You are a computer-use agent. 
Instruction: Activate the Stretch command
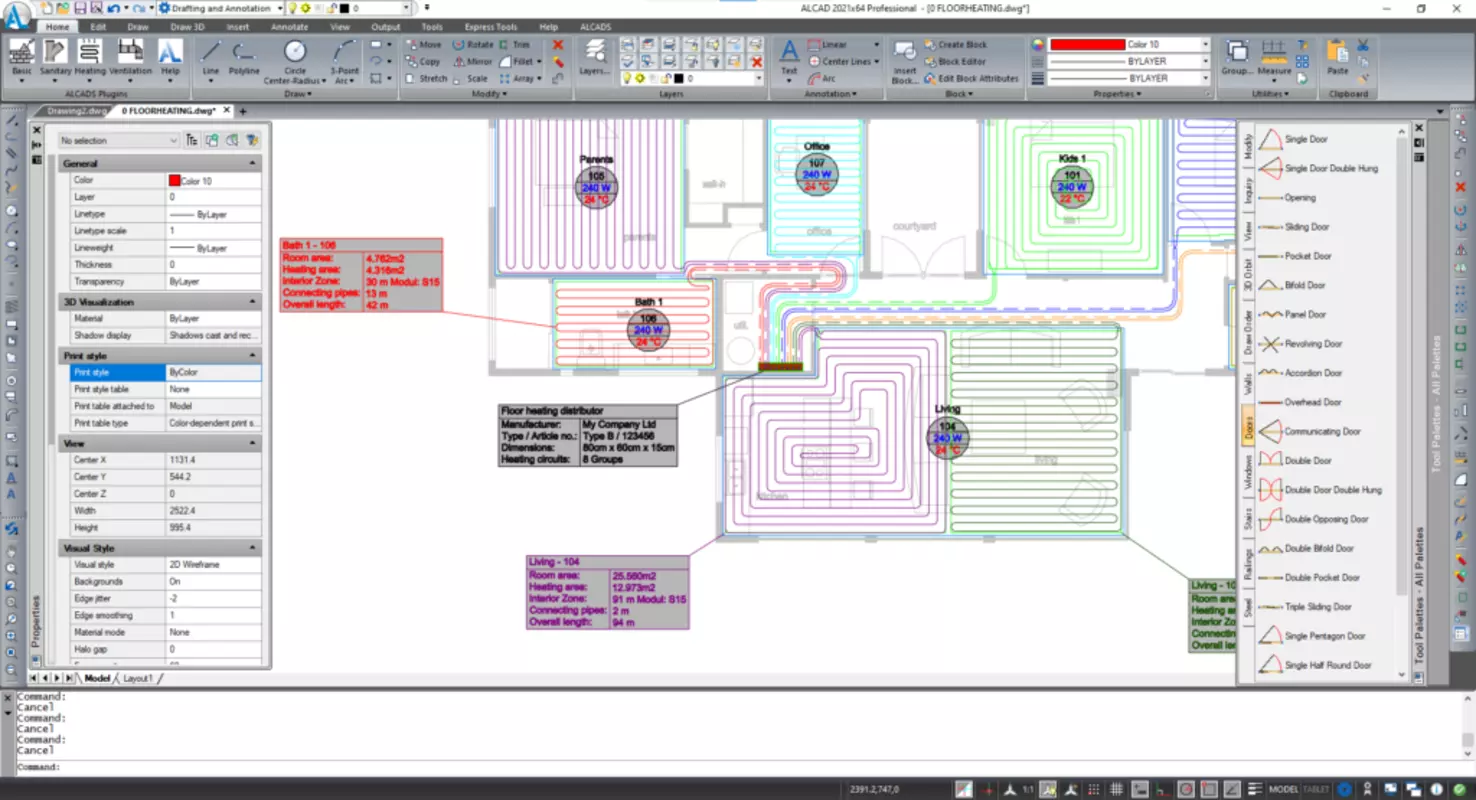427,78
